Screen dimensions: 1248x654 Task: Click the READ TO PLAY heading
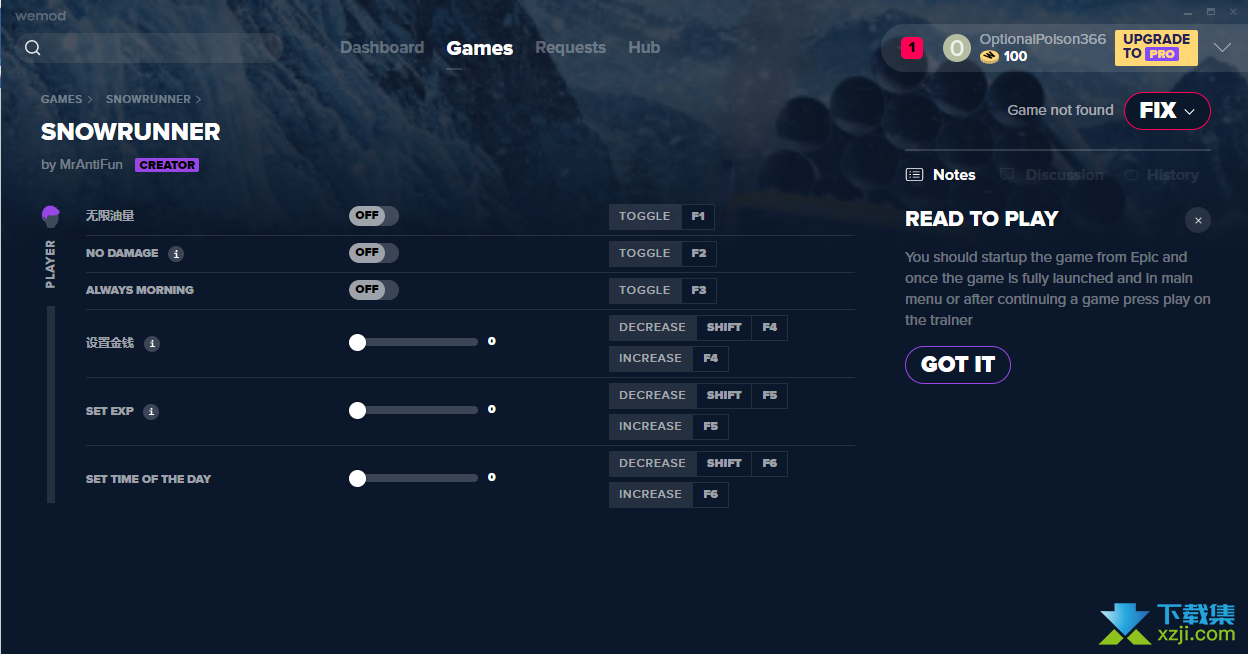982,220
